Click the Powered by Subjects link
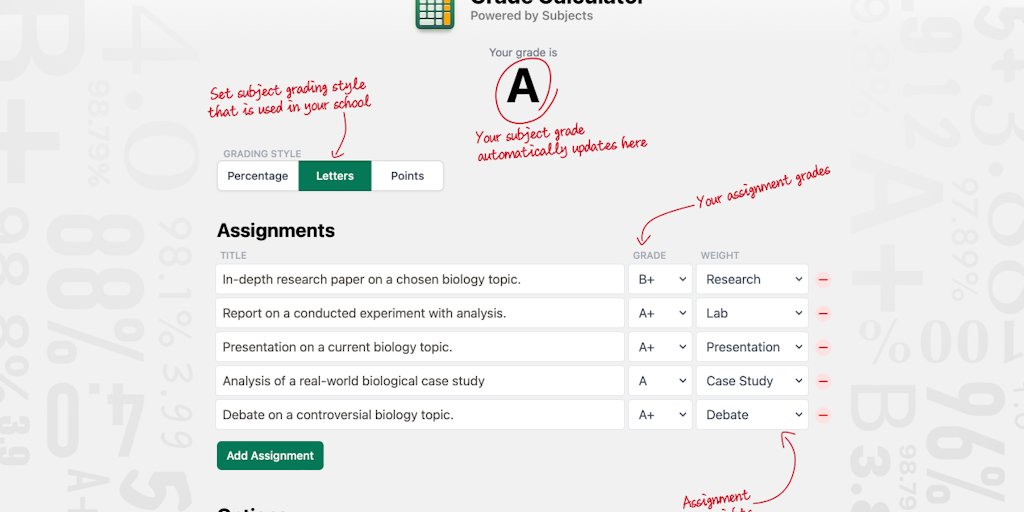1024x512 pixels. (531, 16)
